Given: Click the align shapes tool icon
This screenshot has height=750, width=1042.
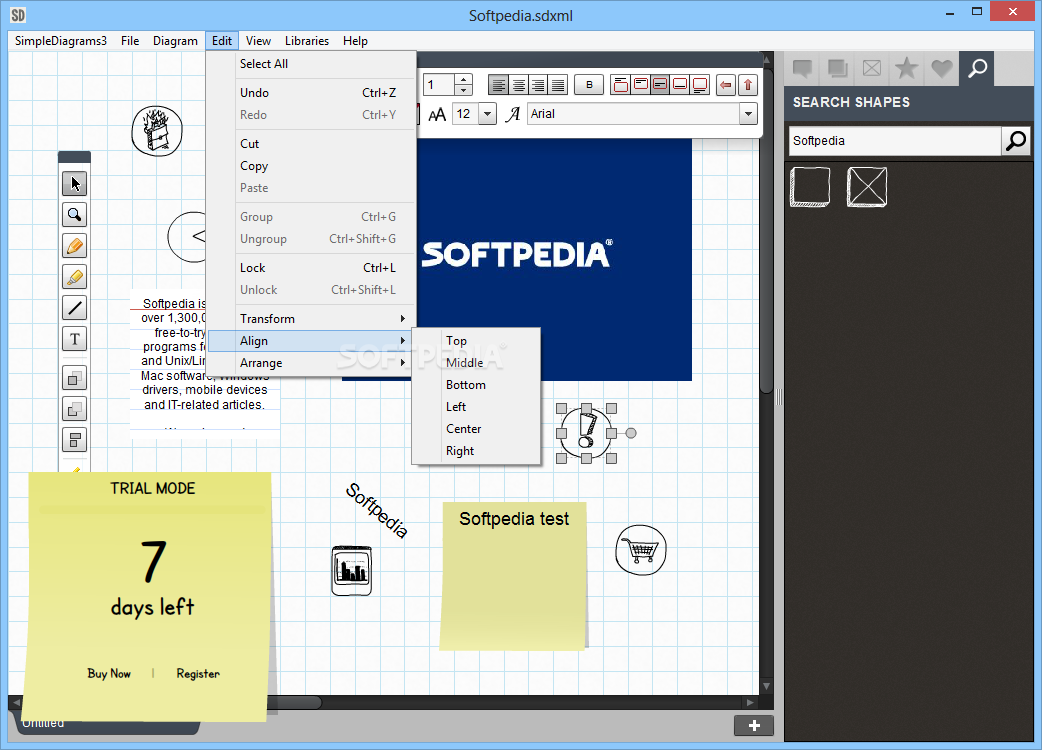Looking at the screenshot, I should (74, 440).
